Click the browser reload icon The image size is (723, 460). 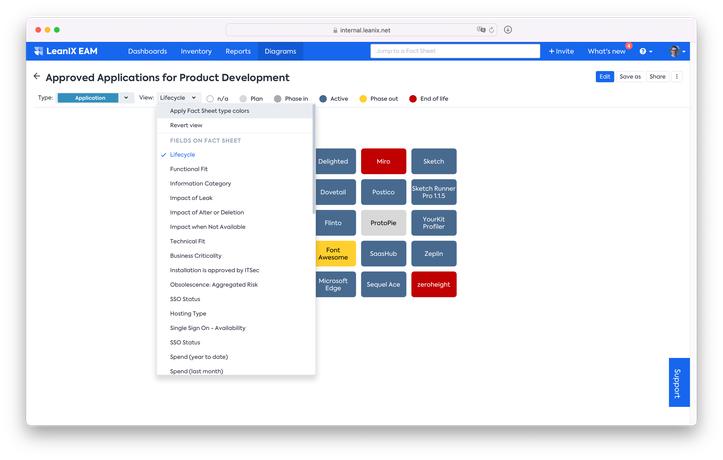[x=492, y=30]
